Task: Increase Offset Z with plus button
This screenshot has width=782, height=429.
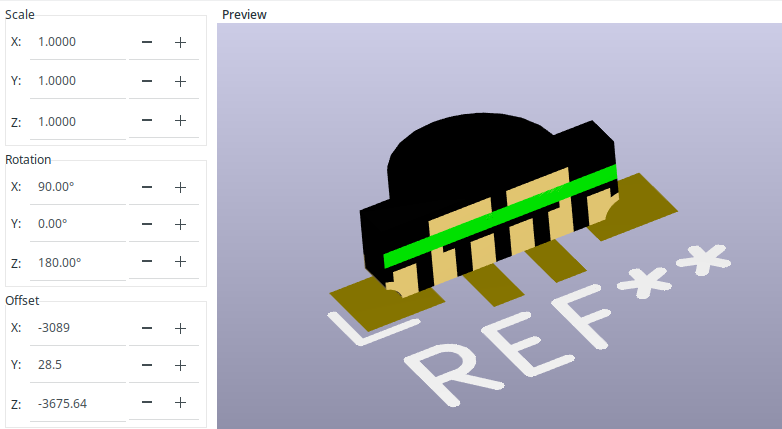Action: (x=181, y=403)
